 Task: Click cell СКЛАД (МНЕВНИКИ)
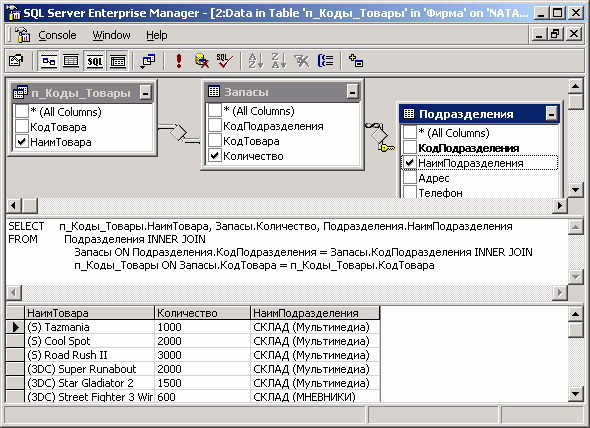pyautogui.click(x=315, y=396)
